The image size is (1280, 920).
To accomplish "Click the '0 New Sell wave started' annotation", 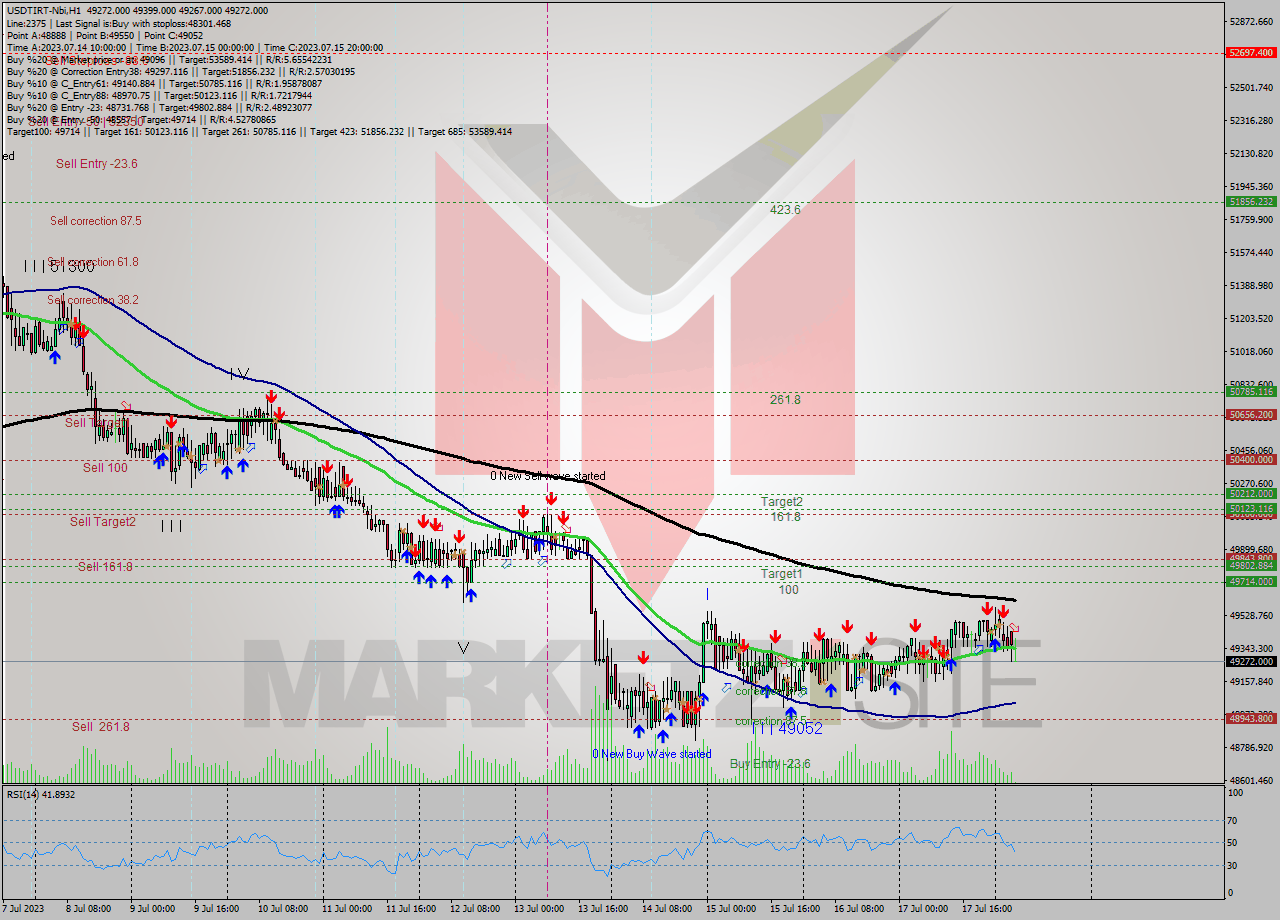I will (x=547, y=476).
